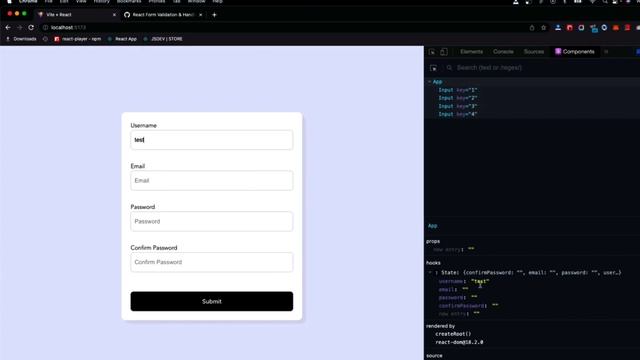The height and width of the screenshot is (360, 640).
Task: Select the Input key="1" component
Action: [458, 90]
